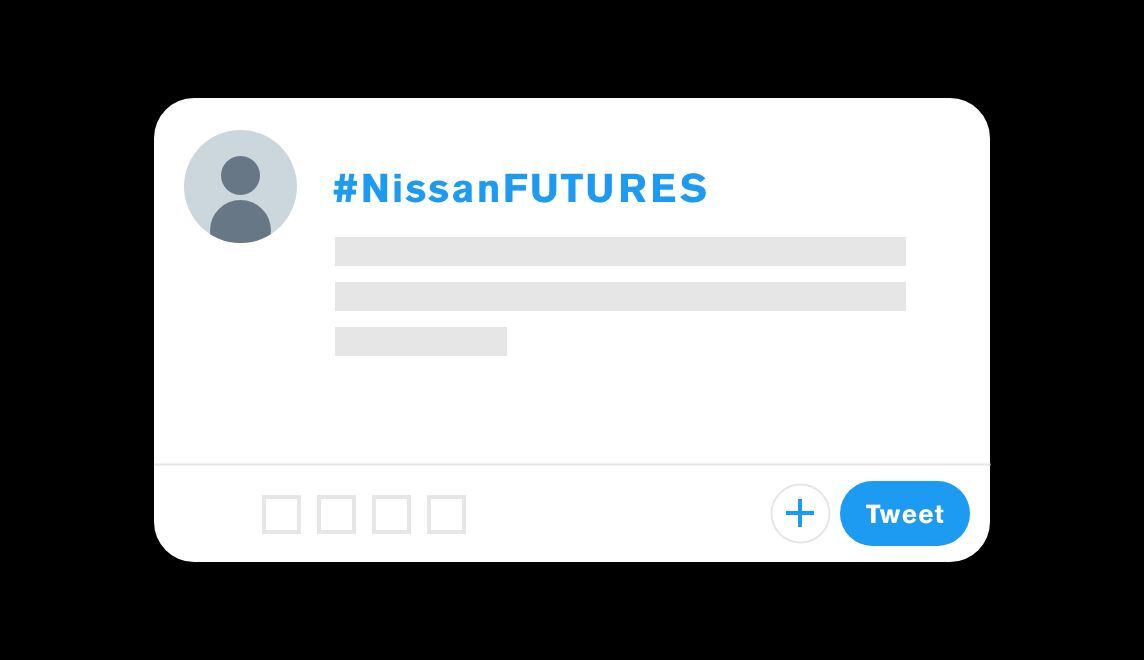Focus the empty compose area below the text
The height and width of the screenshot is (660, 1144).
[620, 410]
